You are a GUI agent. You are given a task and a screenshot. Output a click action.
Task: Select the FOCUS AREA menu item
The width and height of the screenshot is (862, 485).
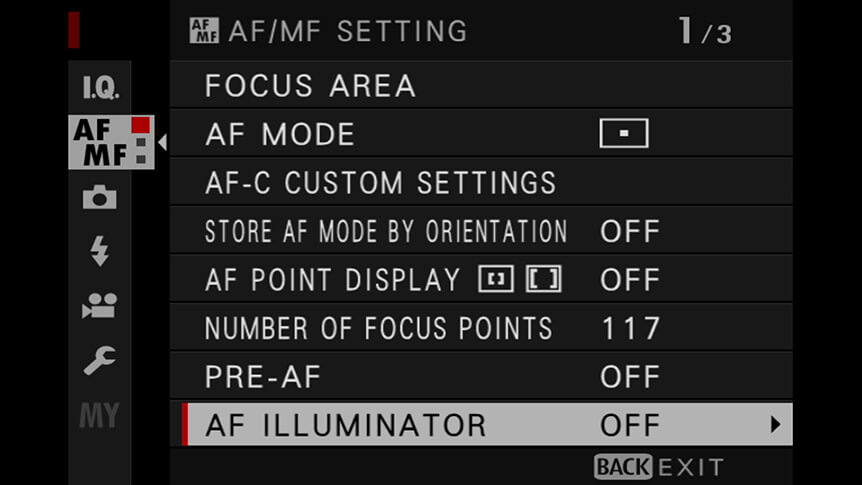[481, 85]
